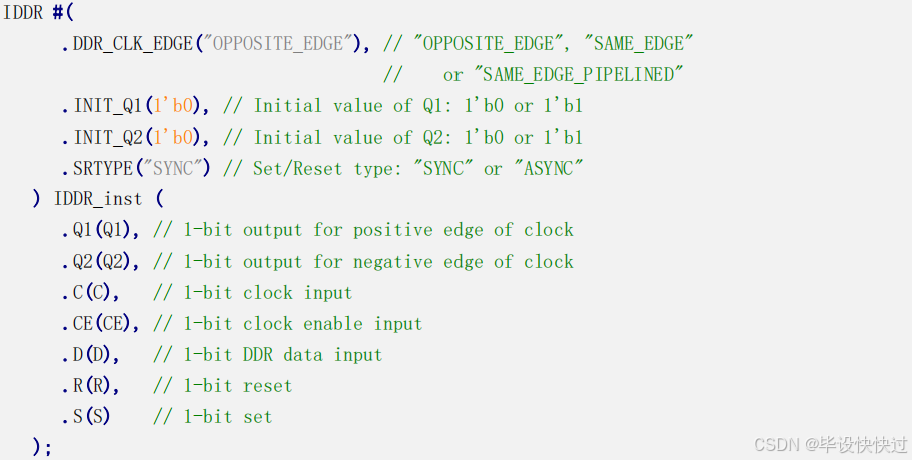Click the CSDN author watermark
The width and height of the screenshot is (912, 460).
point(831,445)
